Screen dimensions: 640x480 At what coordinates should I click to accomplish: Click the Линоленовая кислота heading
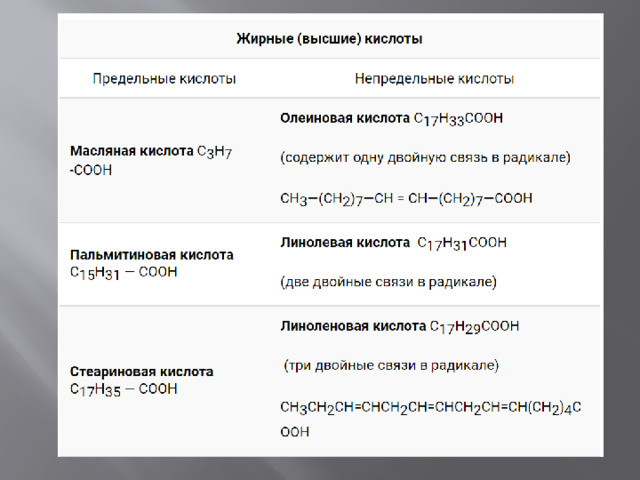(x=353, y=326)
